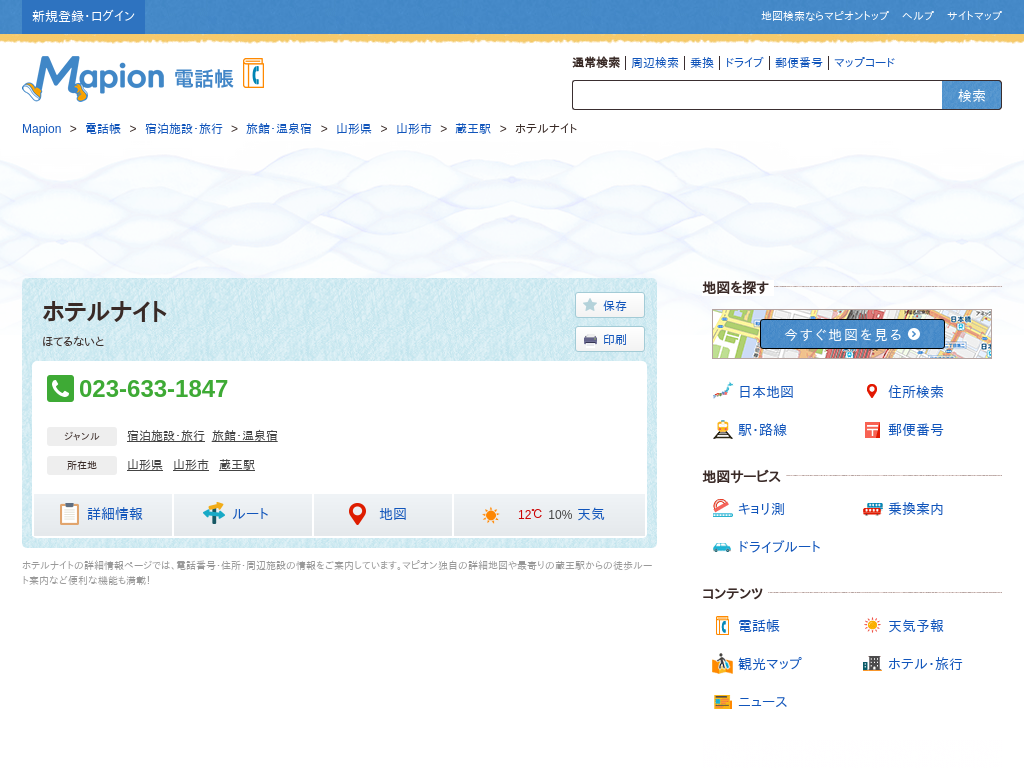Click the printer icon on 印刷 button
The height and width of the screenshot is (768, 1024).
[x=590, y=340]
